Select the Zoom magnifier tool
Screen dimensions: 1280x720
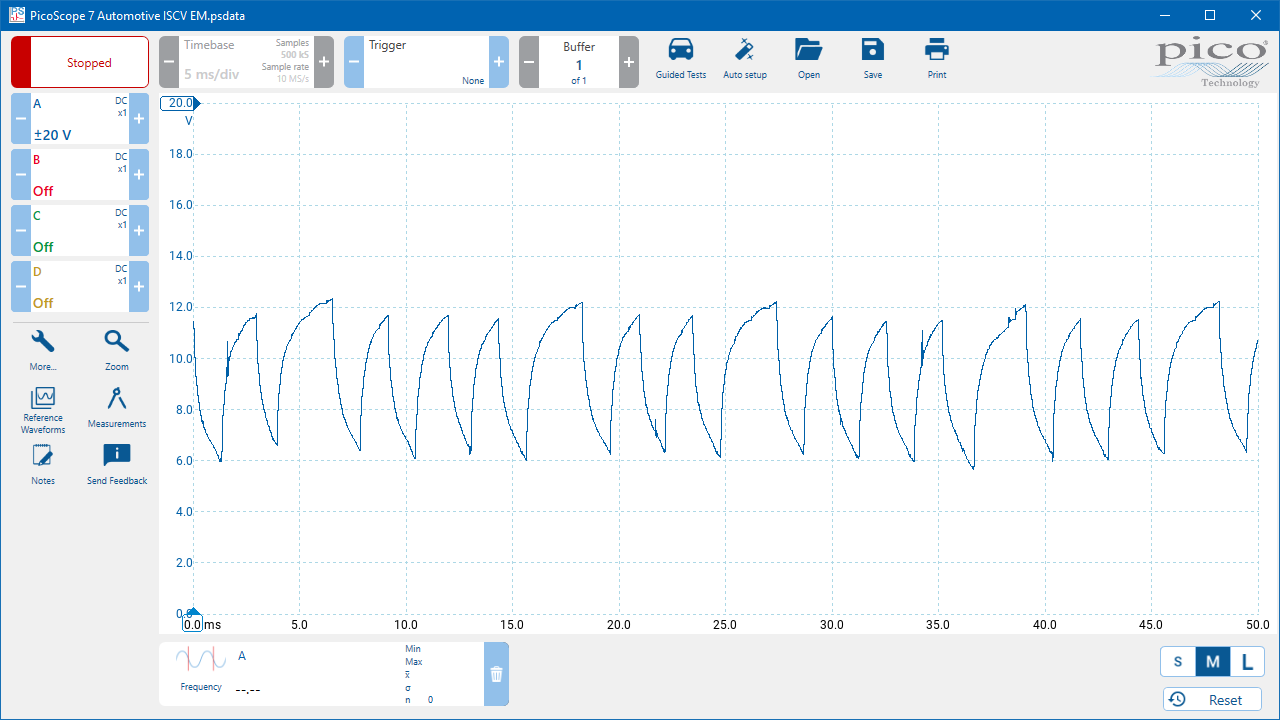[117, 350]
